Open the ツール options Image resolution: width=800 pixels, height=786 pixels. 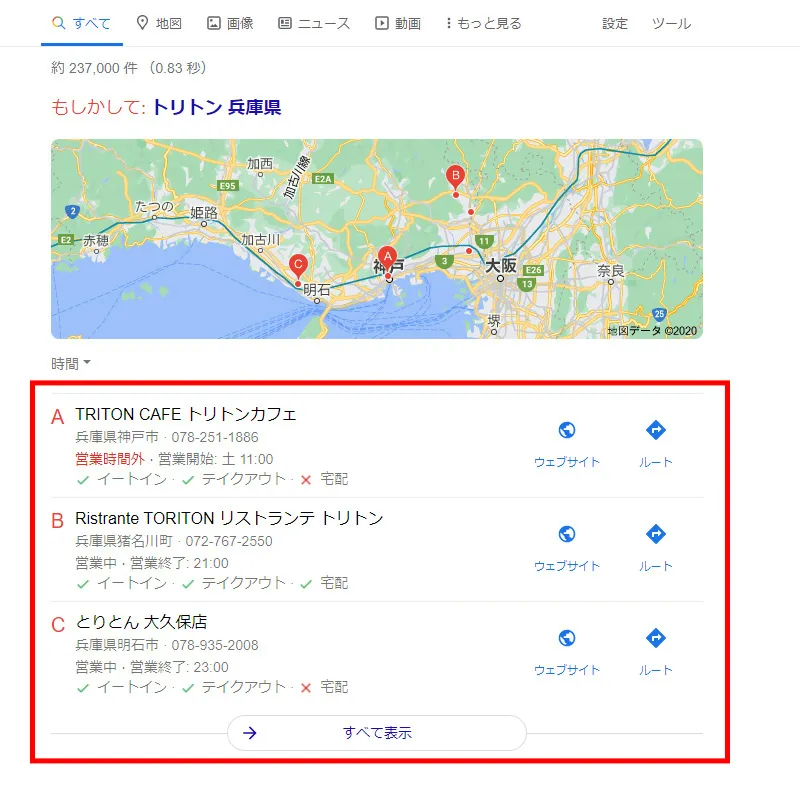tap(671, 24)
